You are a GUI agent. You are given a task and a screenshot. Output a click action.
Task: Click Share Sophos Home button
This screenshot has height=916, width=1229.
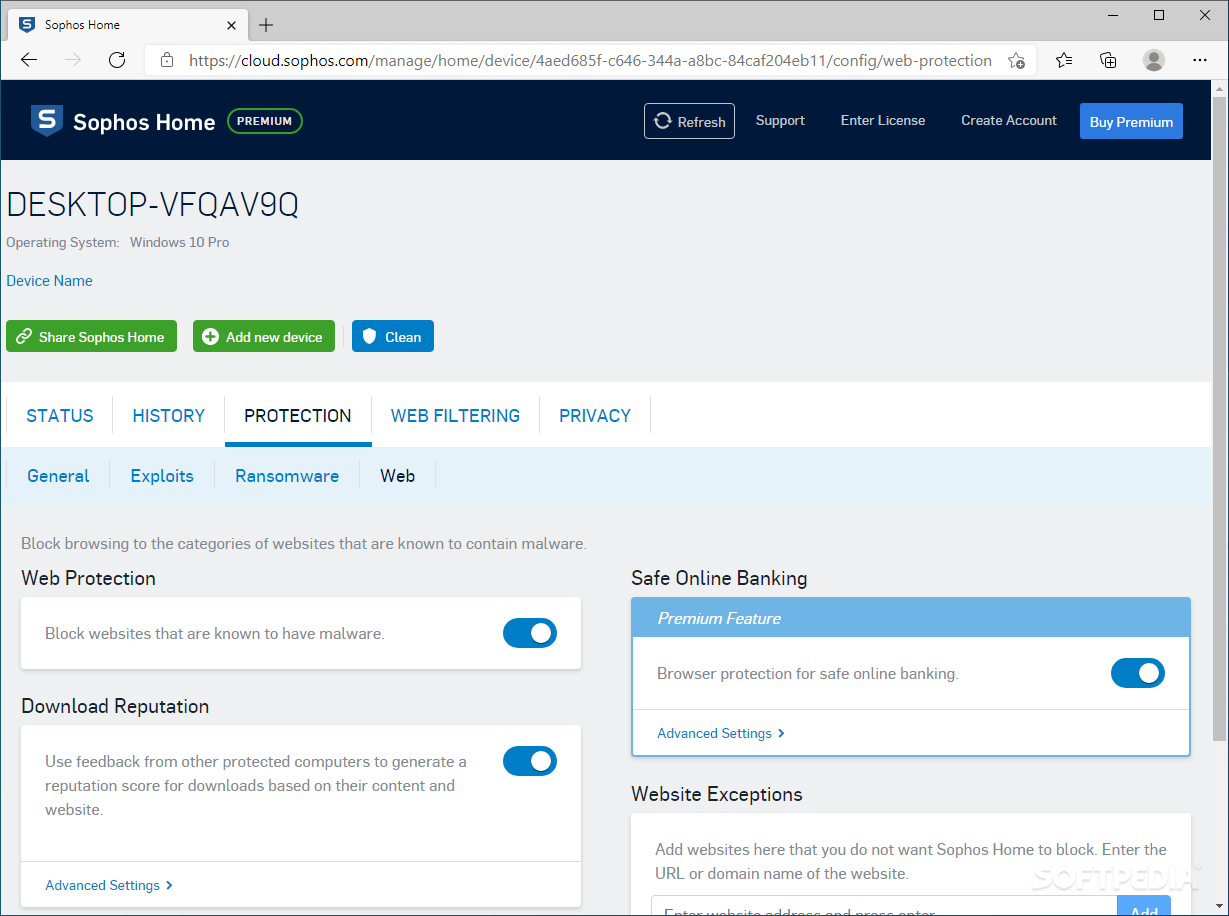click(91, 337)
